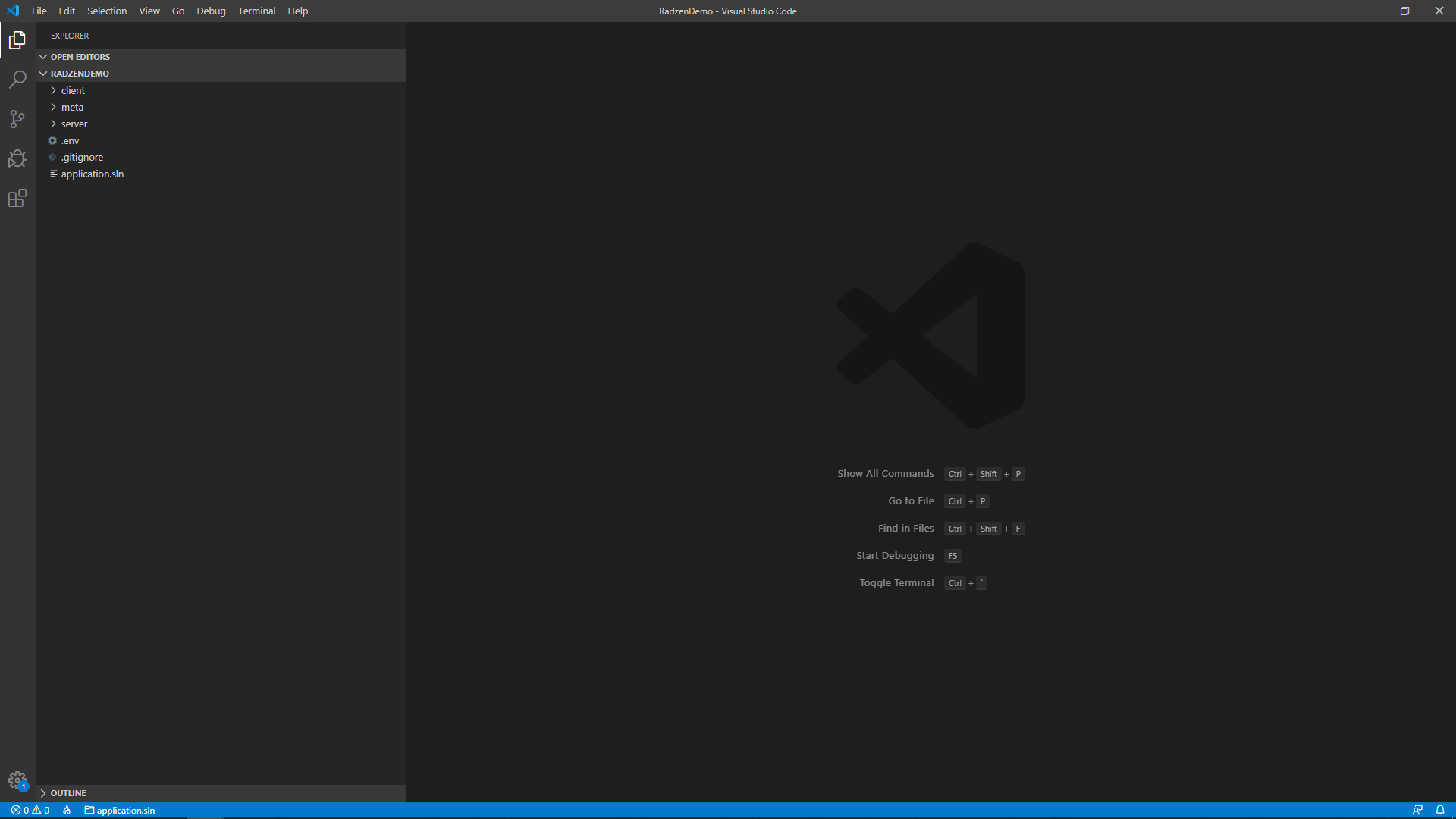Open the notifications bell in status bar
Viewport: 1456px width, 819px height.
(x=1440, y=810)
